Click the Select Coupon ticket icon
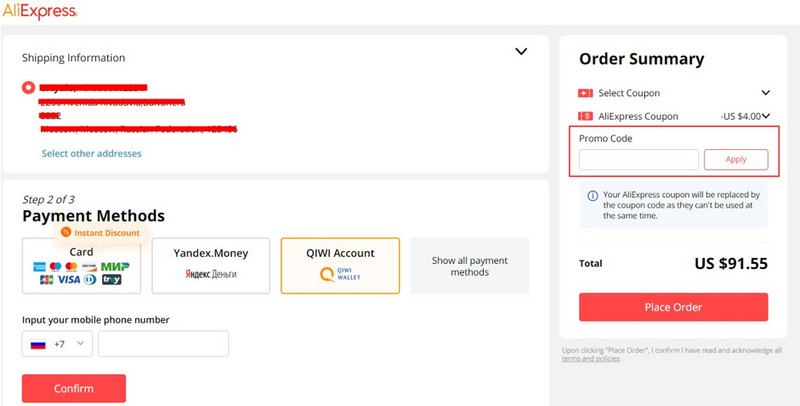This screenshot has height=406, width=800. pyautogui.click(x=586, y=93)
